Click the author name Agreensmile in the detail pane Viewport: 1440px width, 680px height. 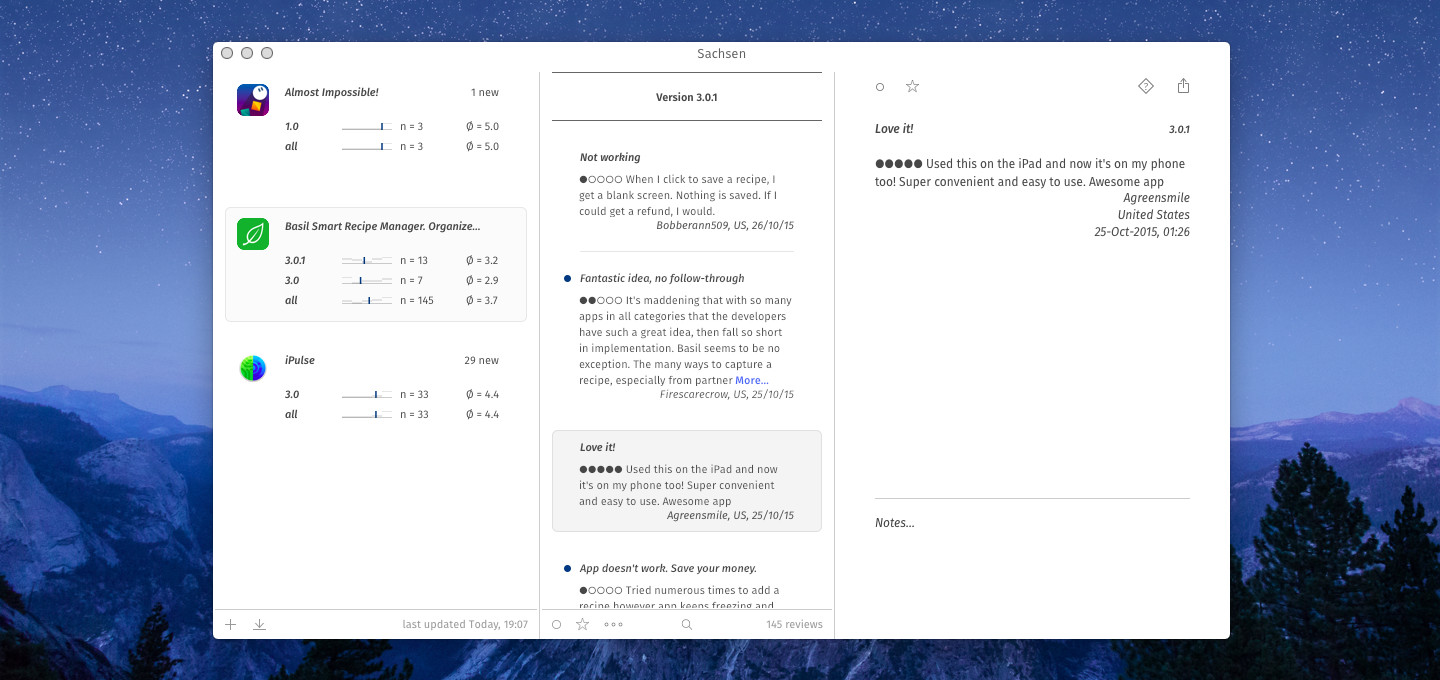(x=1157, y=198)
